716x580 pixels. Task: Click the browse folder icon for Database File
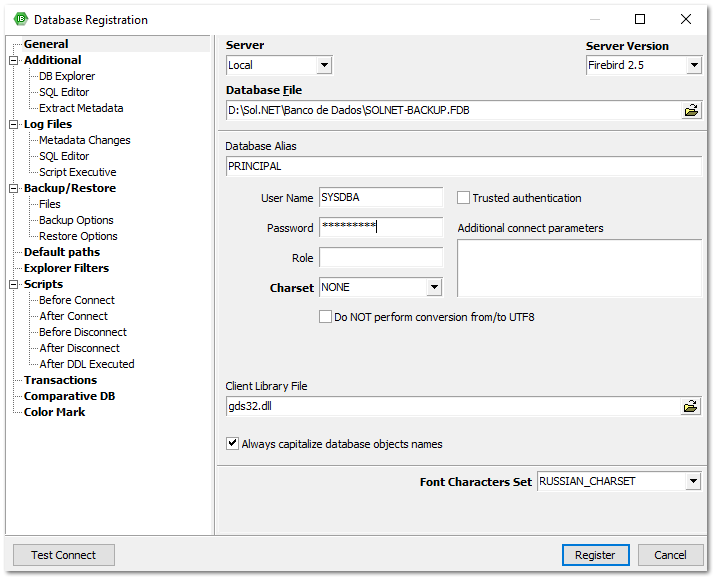[x=691, y=110]
